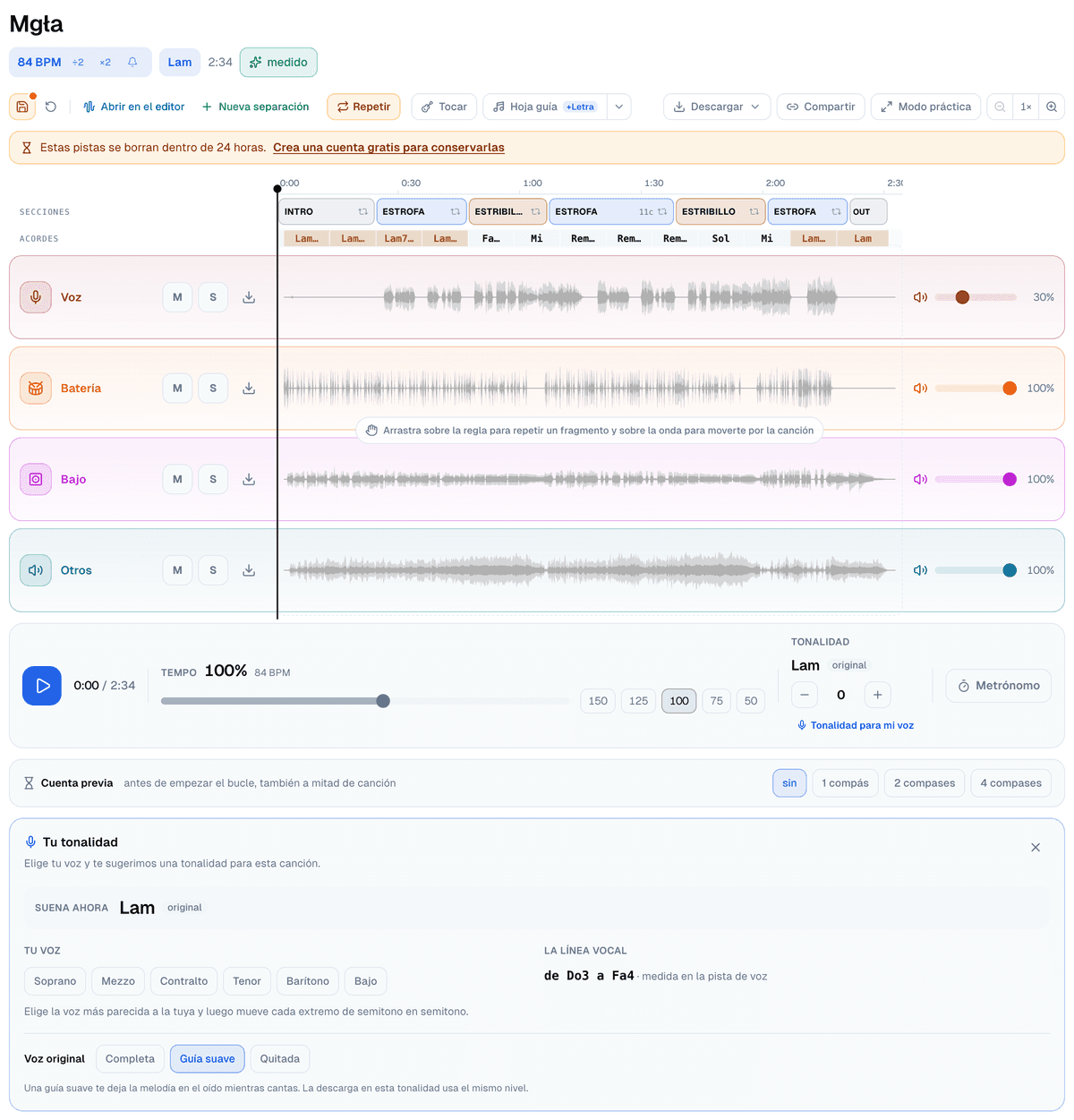Click the speaker icon beside Voz volume

920,297
